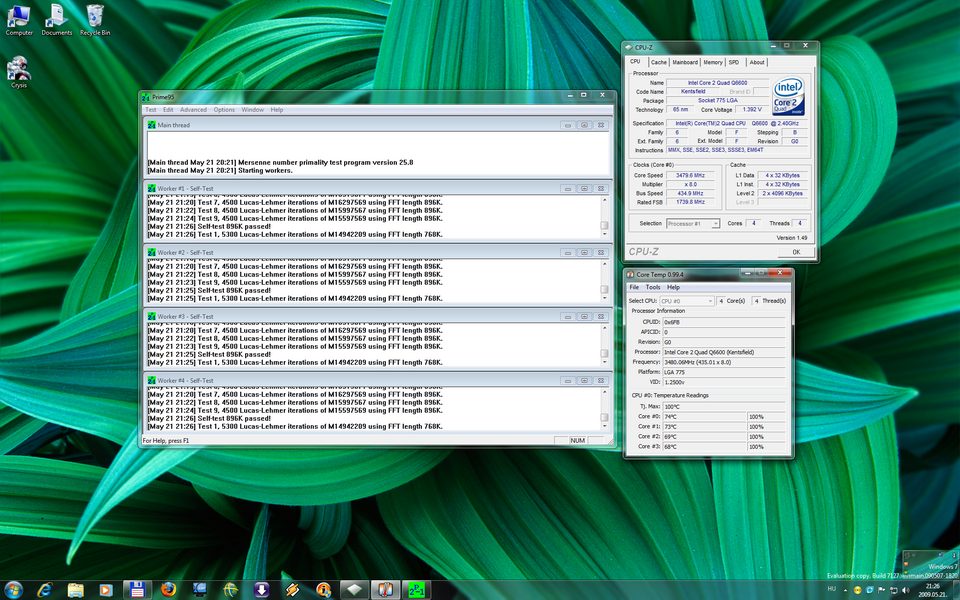Click the down scroll arrow in Worker #2 pane

coord(604,299)
